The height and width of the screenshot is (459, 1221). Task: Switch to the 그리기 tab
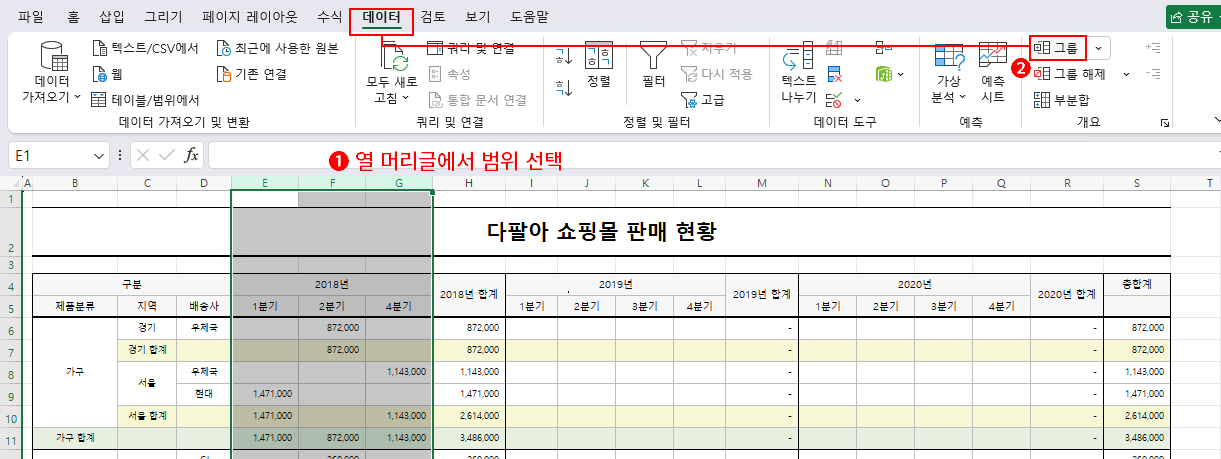tap(163, 17)
